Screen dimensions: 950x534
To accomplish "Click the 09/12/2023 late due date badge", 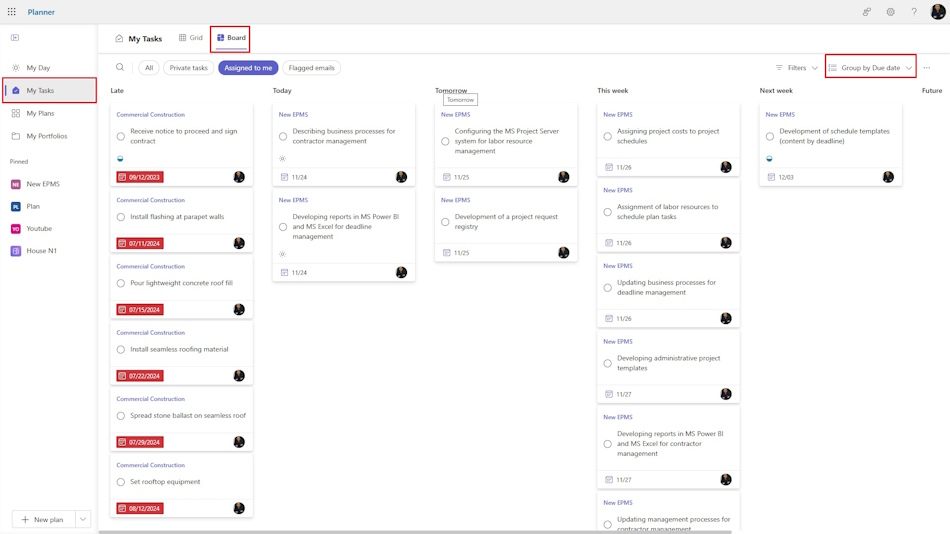I will coord(140,177).
